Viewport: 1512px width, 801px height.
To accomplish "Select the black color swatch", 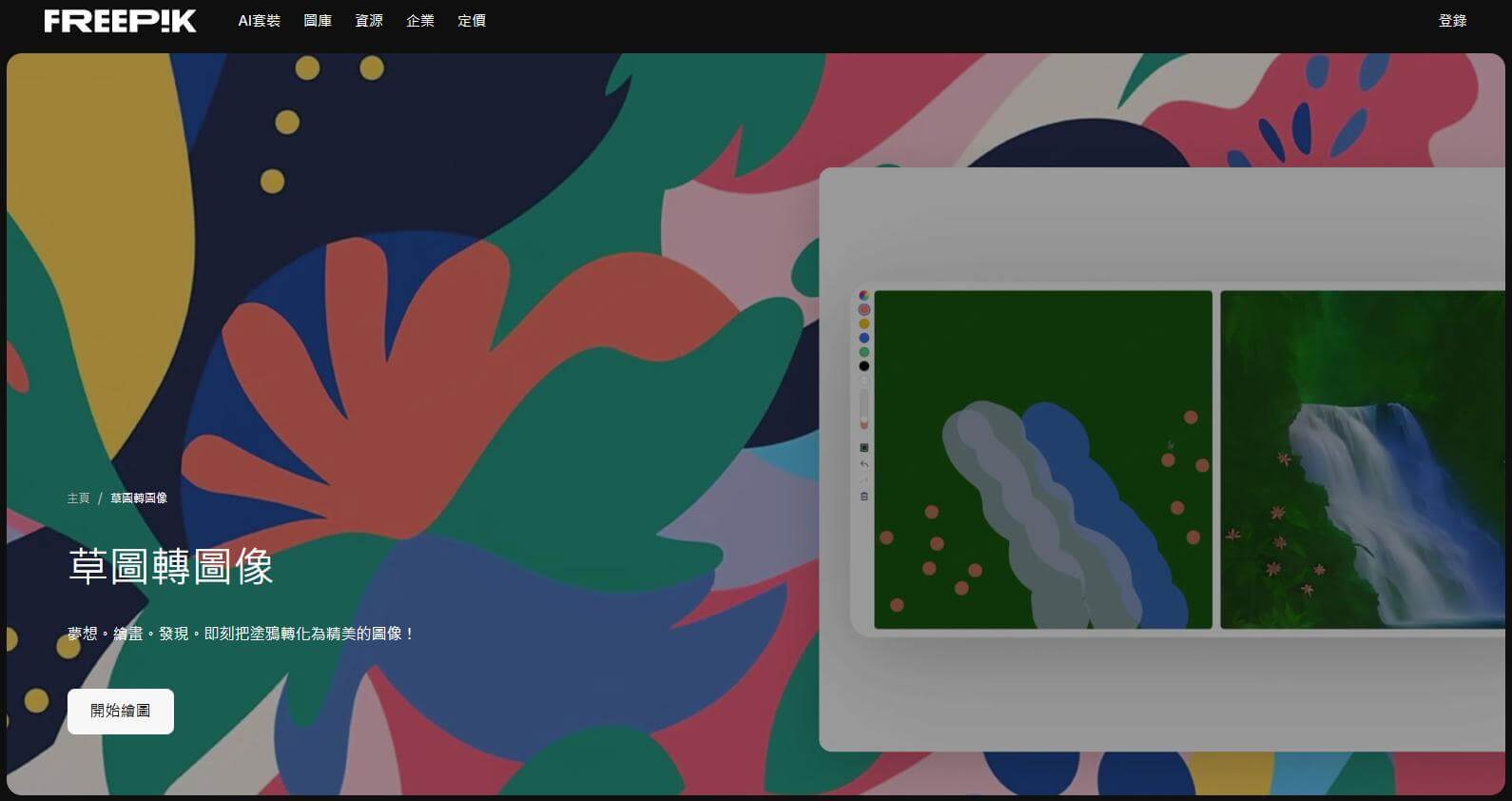I will [x=863, y=366].
